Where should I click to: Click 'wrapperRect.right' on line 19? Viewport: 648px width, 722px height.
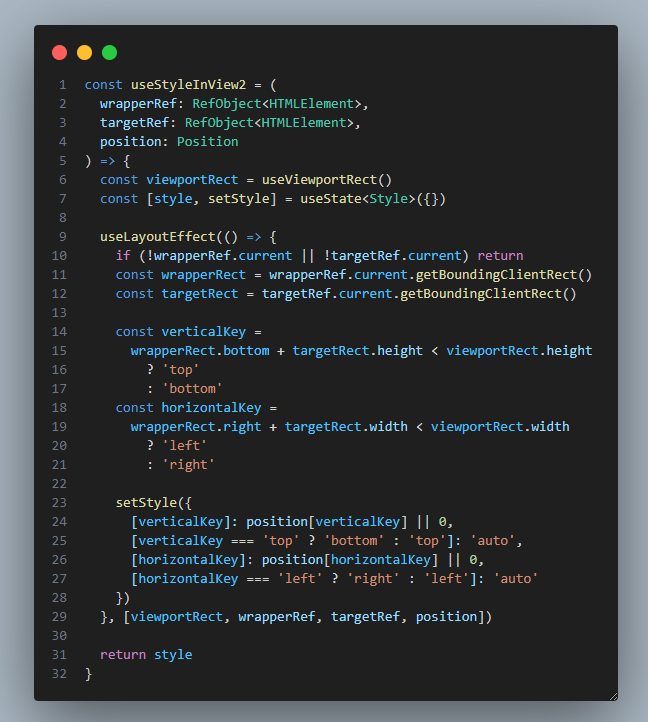196,427
